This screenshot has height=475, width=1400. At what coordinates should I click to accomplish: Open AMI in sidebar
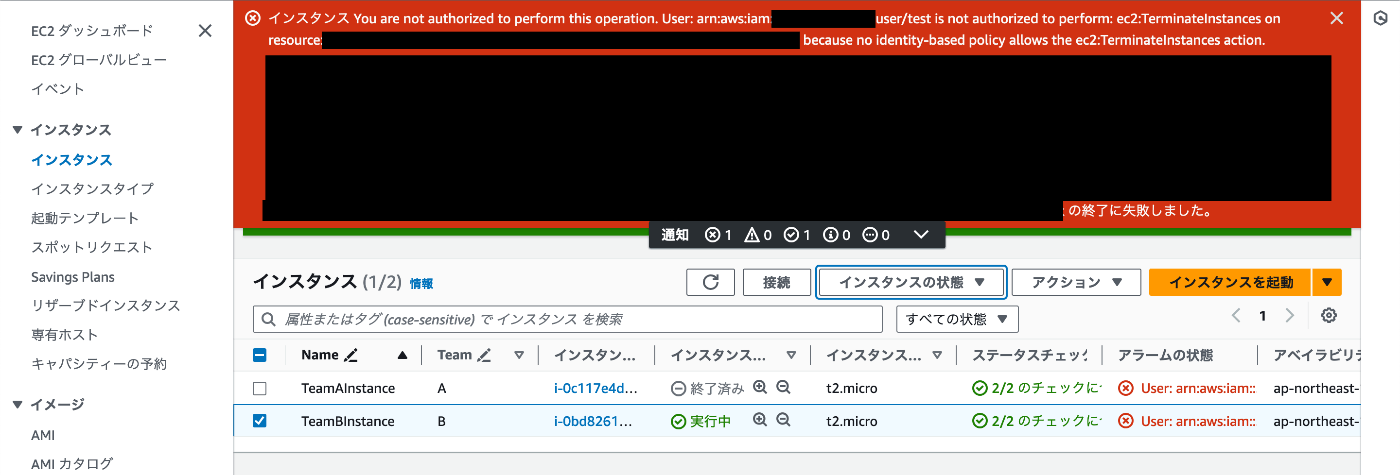point(43,435)
